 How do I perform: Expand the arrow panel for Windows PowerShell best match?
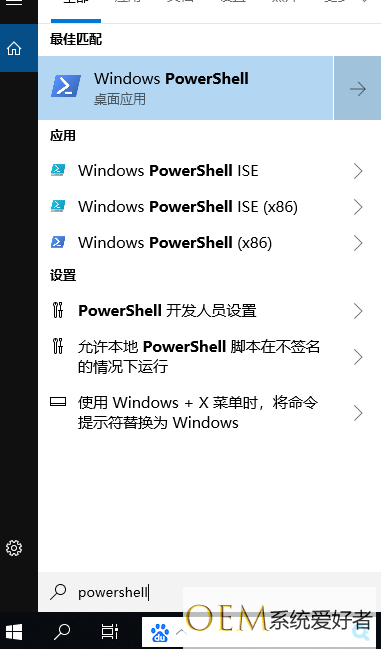pyautogui.click(x=357, y=88)
